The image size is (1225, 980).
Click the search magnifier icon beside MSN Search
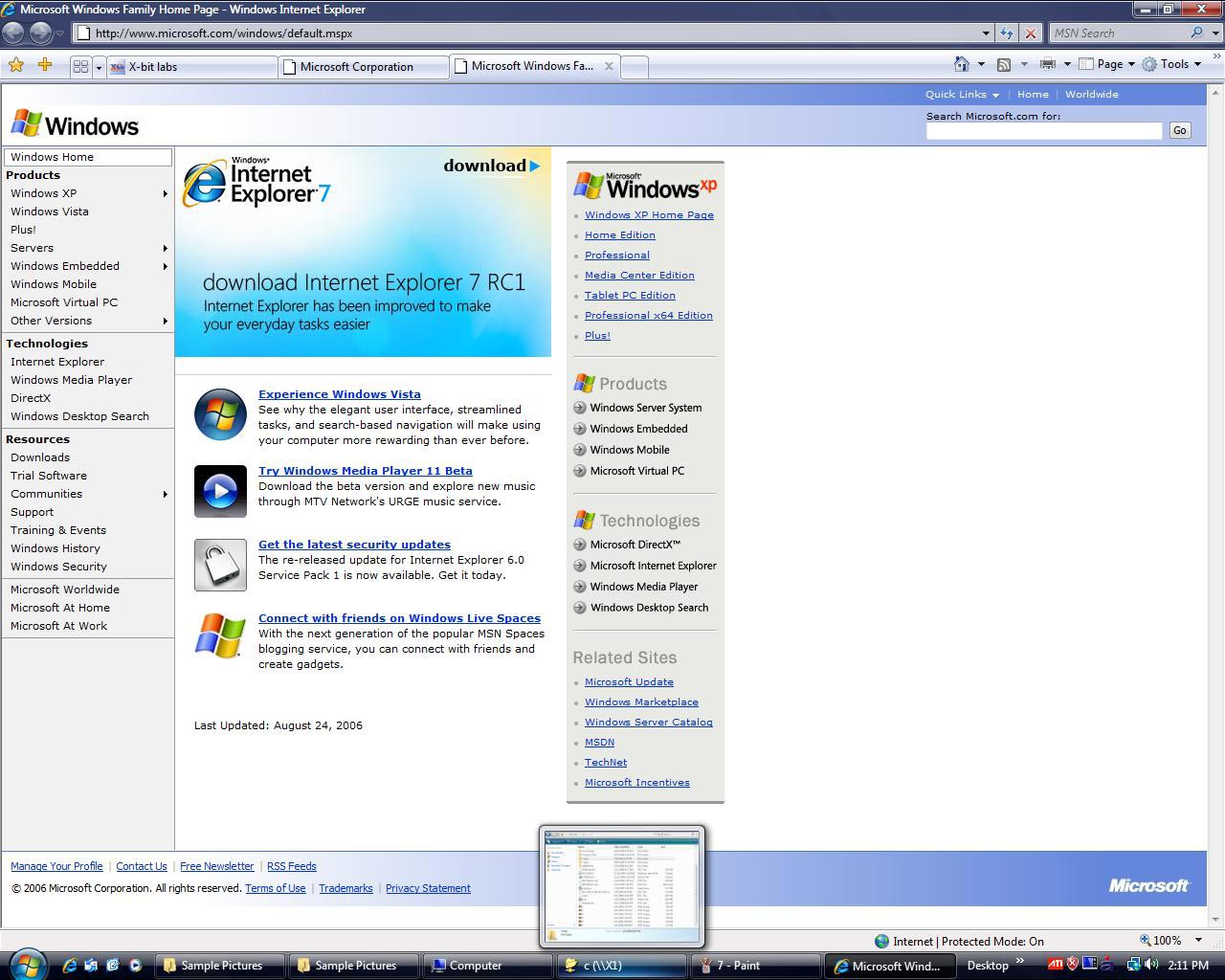tap(1196, 33)
